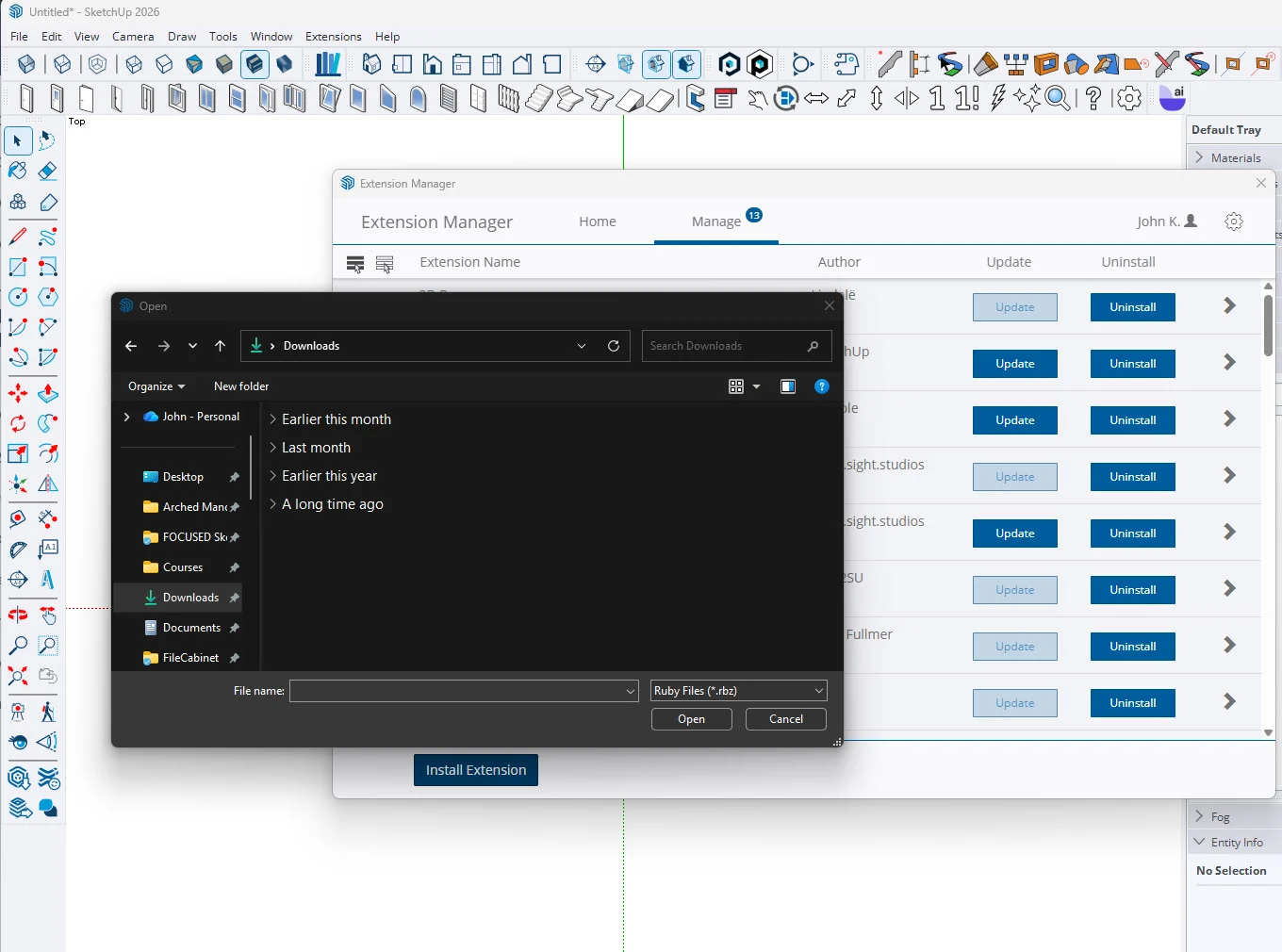1282x952 pixels.
Task: Toggle the light-blue house camera button
Action: tap(656, 64)
